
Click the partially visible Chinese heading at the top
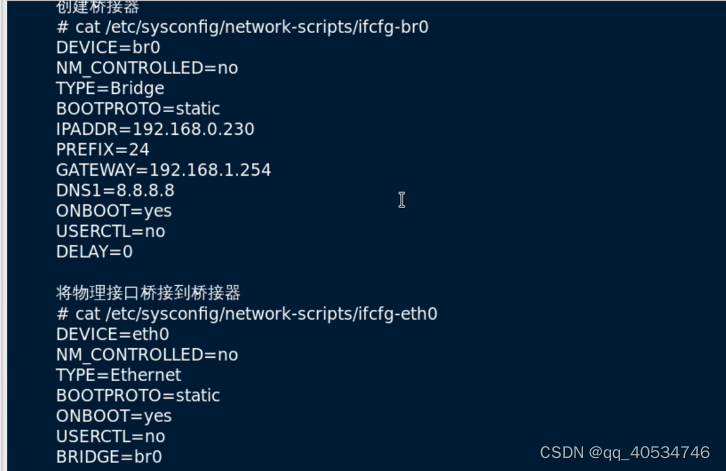point(97,6)
